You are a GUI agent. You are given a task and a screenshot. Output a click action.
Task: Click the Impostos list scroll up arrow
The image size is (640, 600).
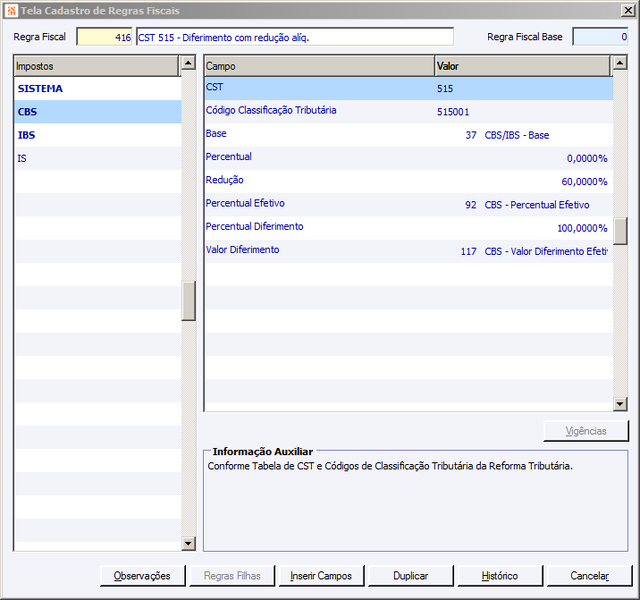pyautogui.click(x=188, y=63)
